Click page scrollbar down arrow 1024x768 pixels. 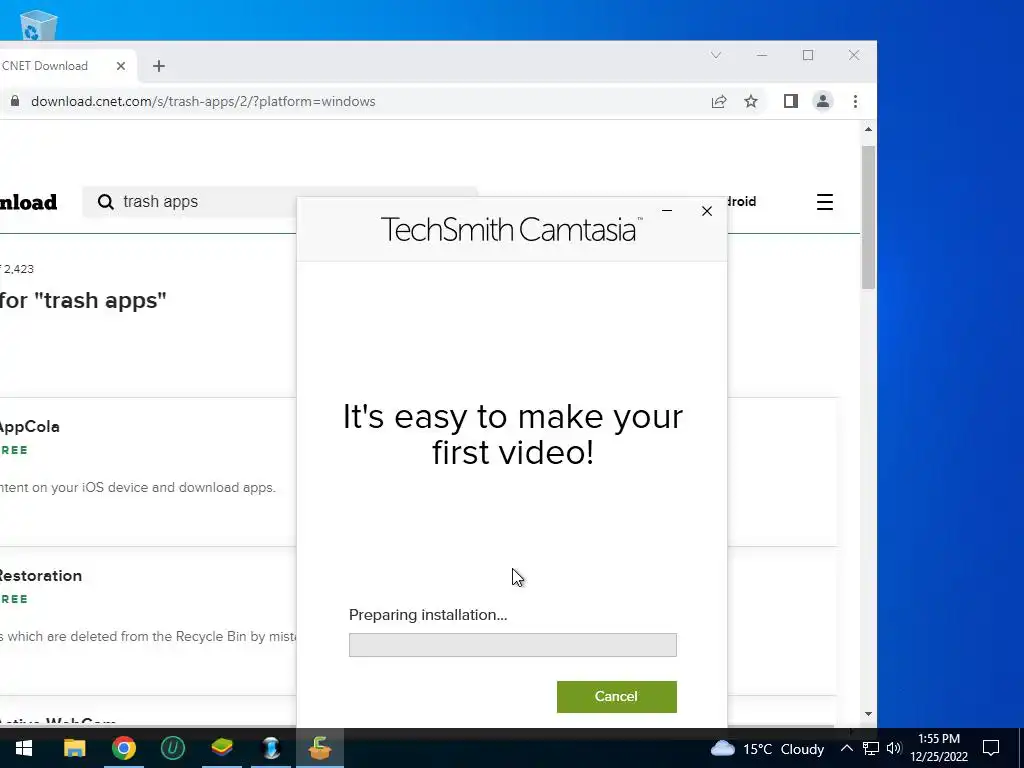(869, 714)
